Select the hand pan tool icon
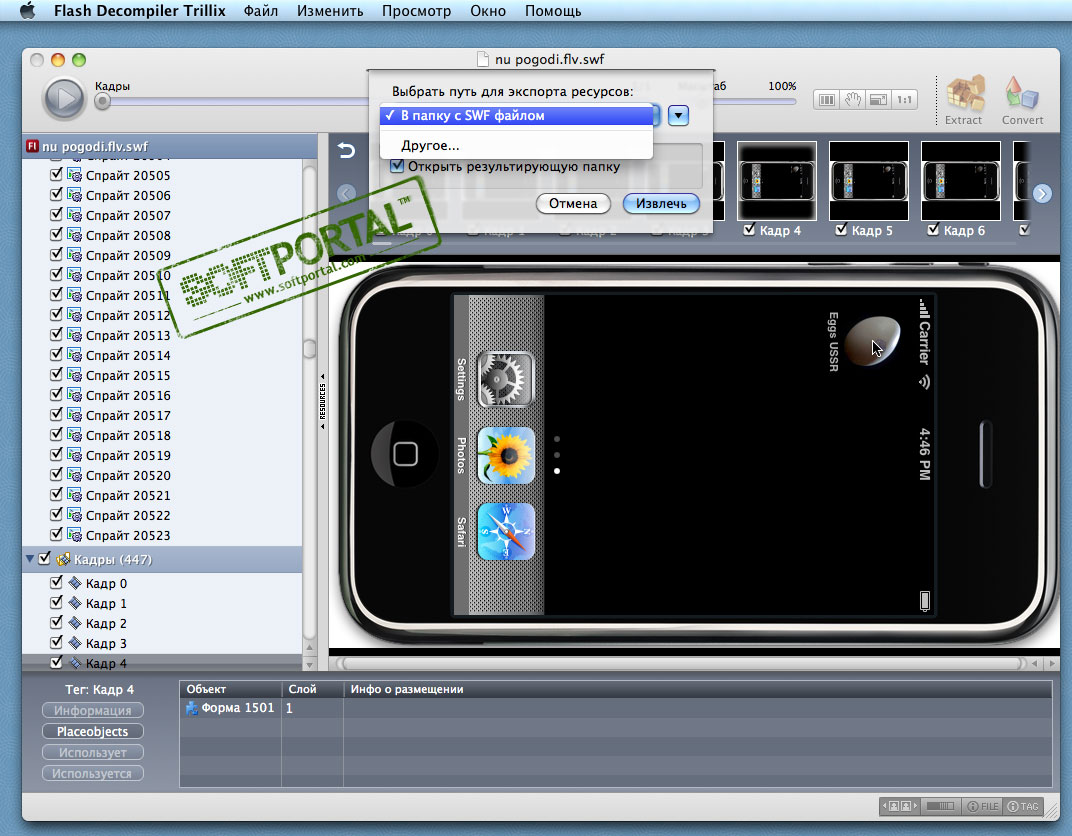This screenshot has width=1072, height=836. click(x=853, y=100)
